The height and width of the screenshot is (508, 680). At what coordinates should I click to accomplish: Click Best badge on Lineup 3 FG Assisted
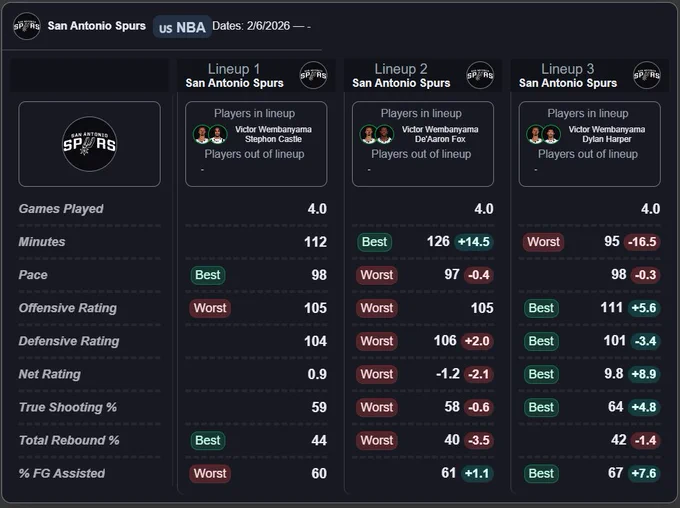(x=541, y=473)
